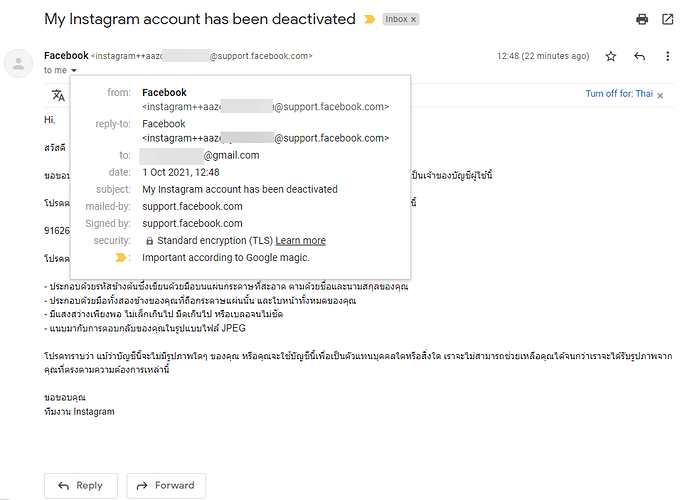This screenshot has height=500, width=682.
Task: Collapse details via 'to me' dropdown arrow
Action: pos(74,70)
